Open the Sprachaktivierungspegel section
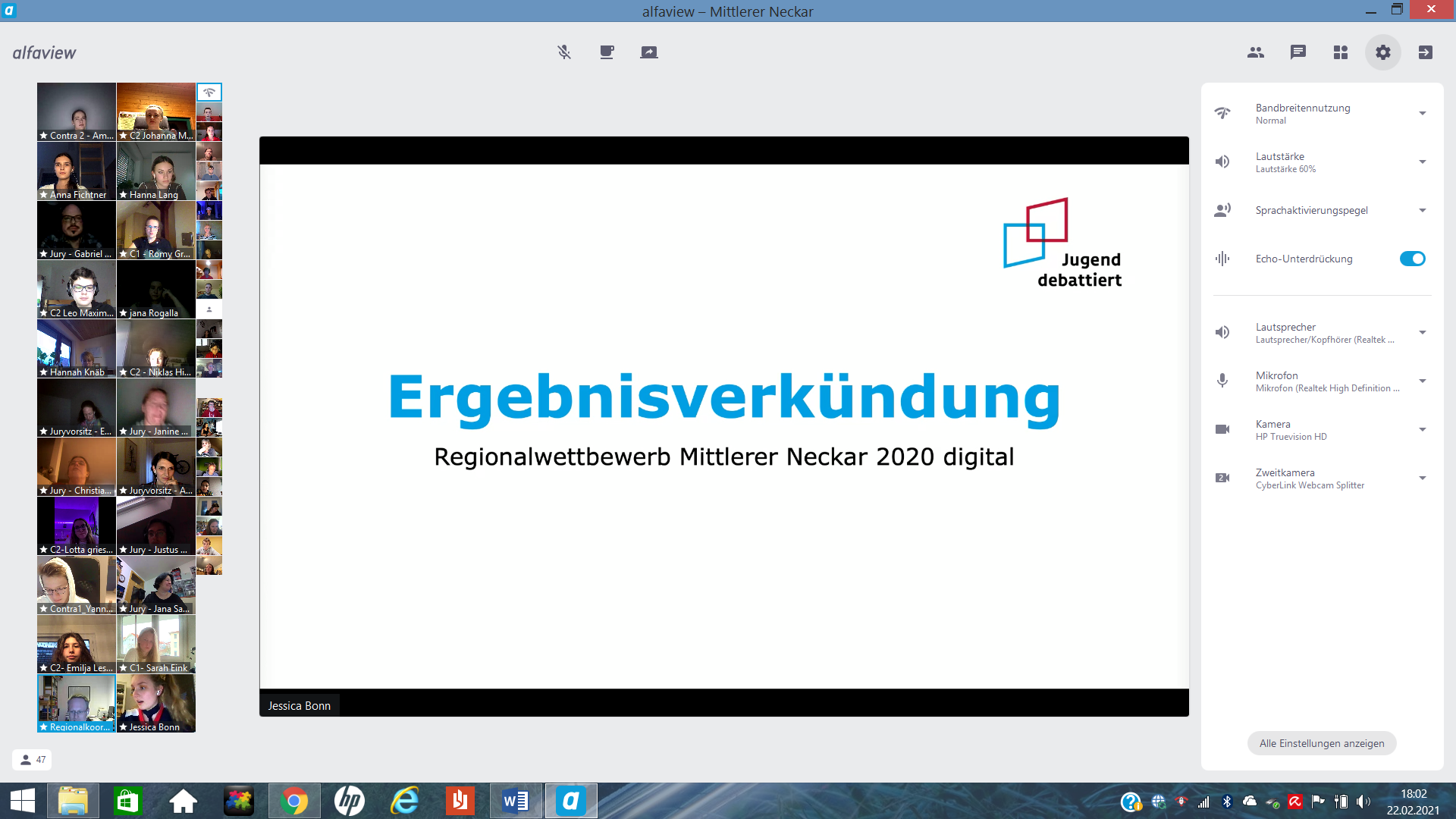Screen dimensions: 1456x819 pyautogui.click(x=1422, y=210)
